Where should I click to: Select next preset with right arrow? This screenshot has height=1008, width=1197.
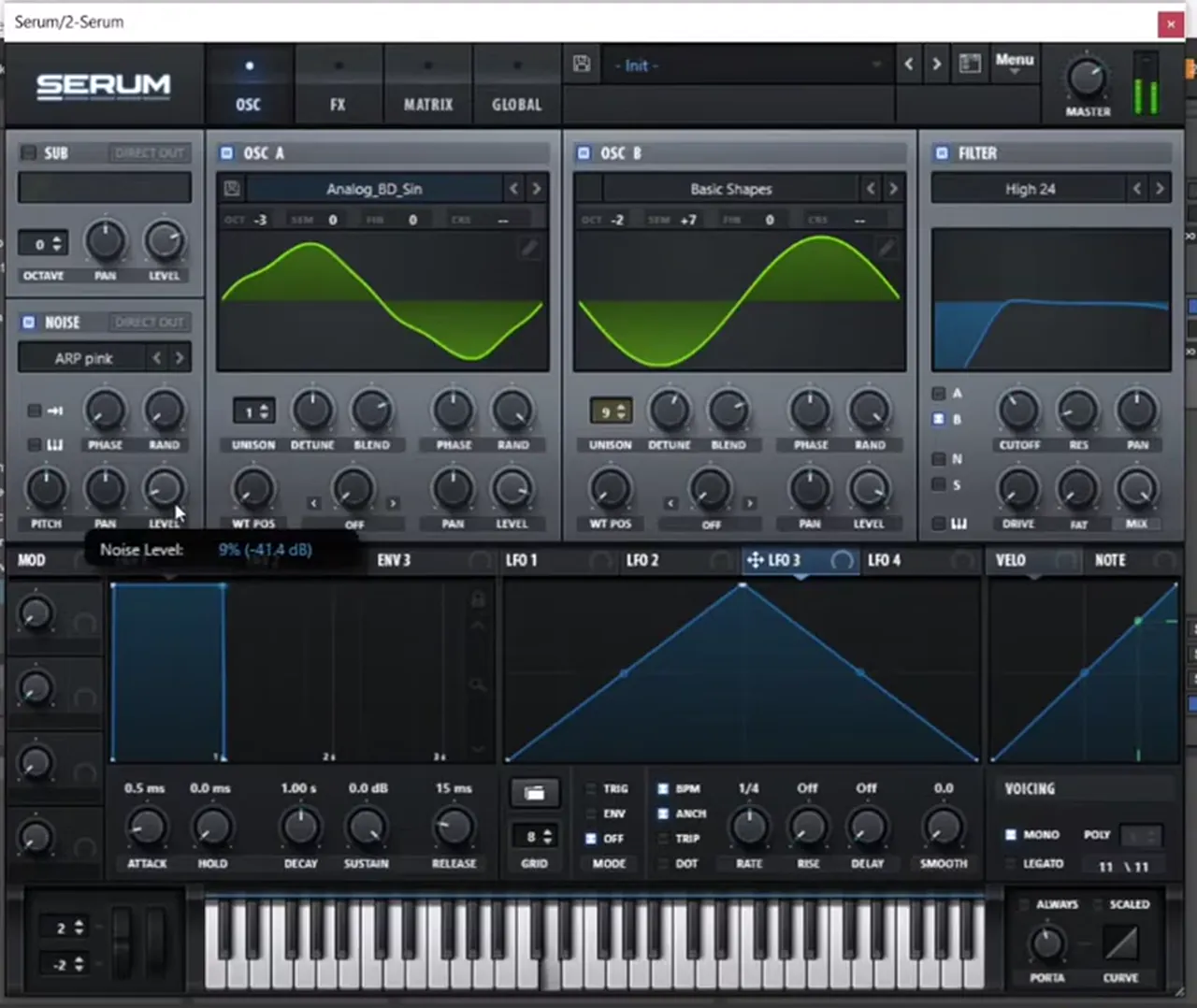click(x=936, y=65)
